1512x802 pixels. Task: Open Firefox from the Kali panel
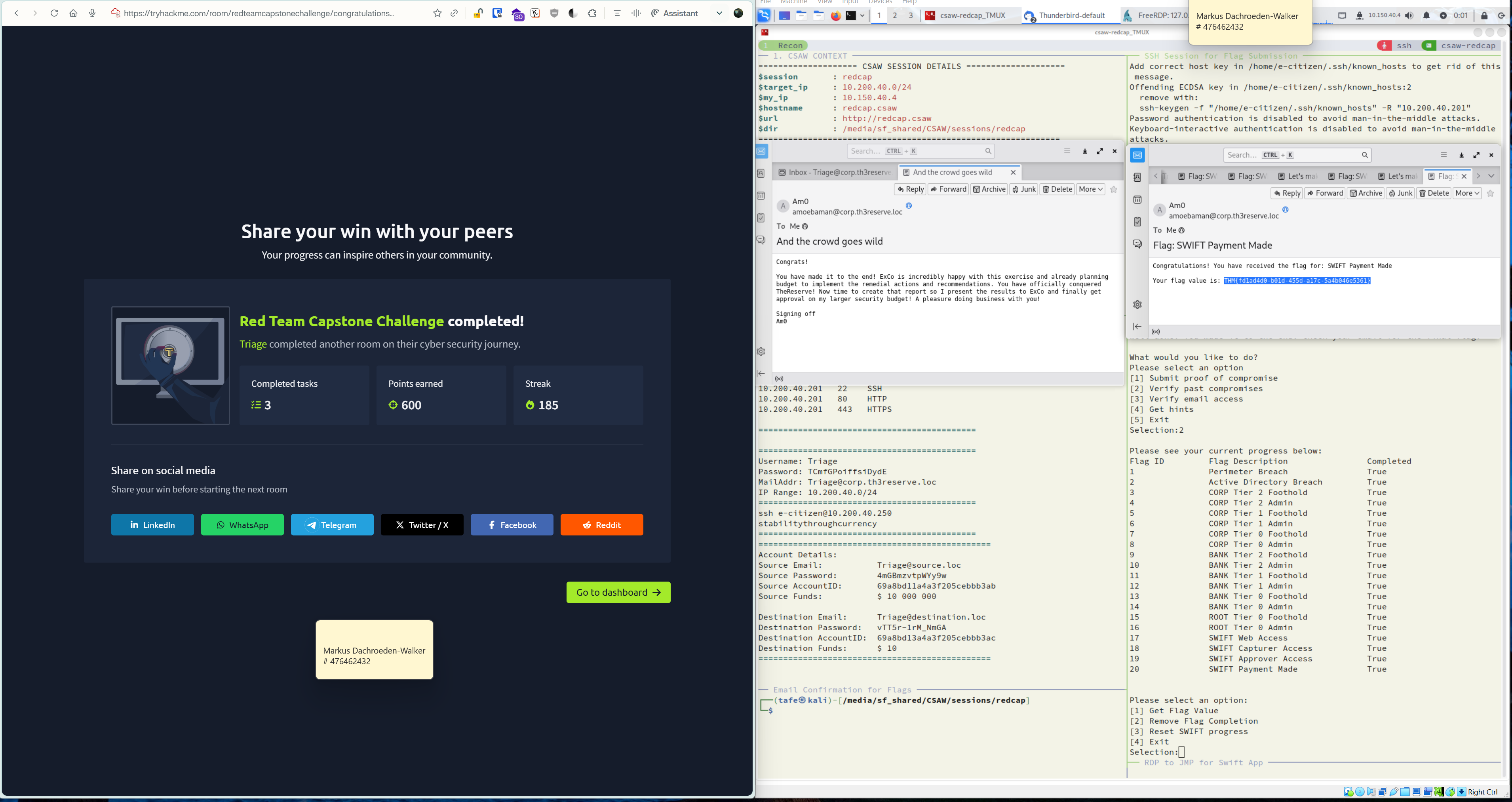tap(835, 16)
